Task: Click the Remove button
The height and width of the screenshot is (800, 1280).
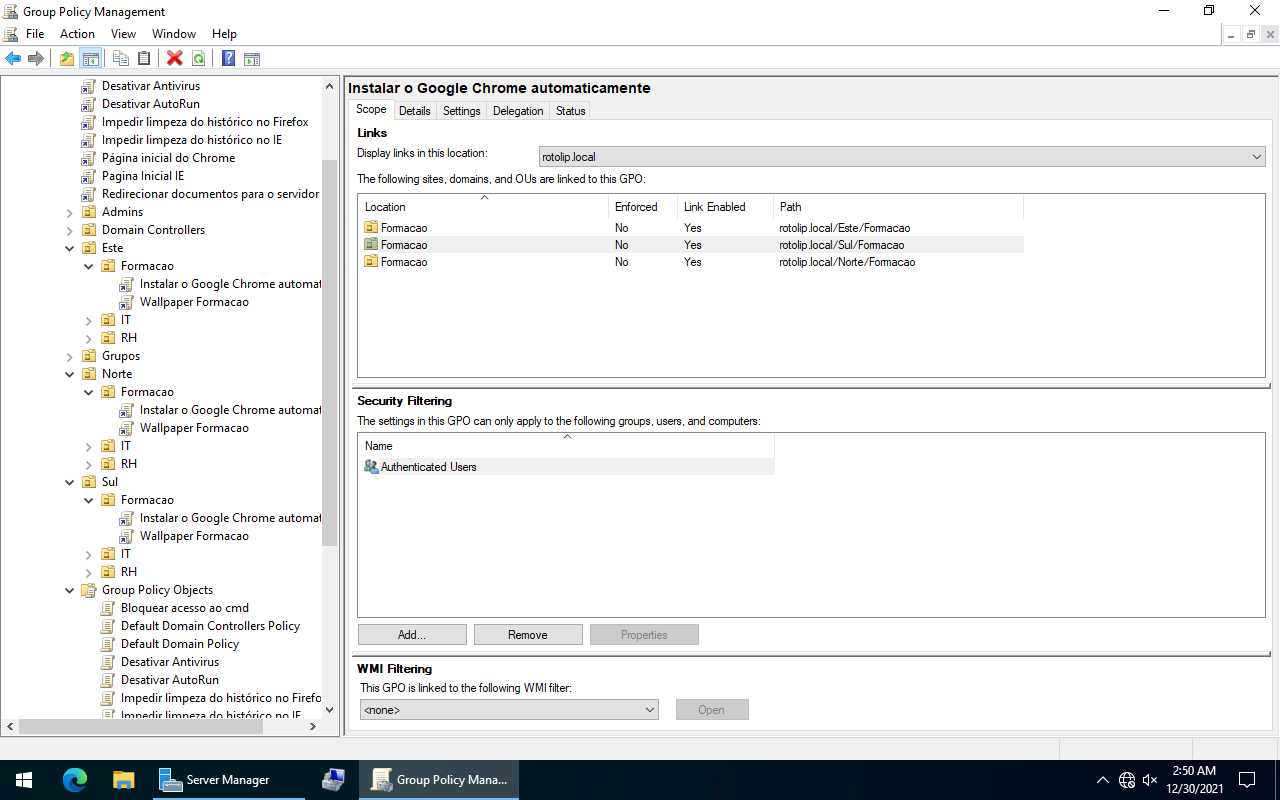Action: (x=528, y=635)
